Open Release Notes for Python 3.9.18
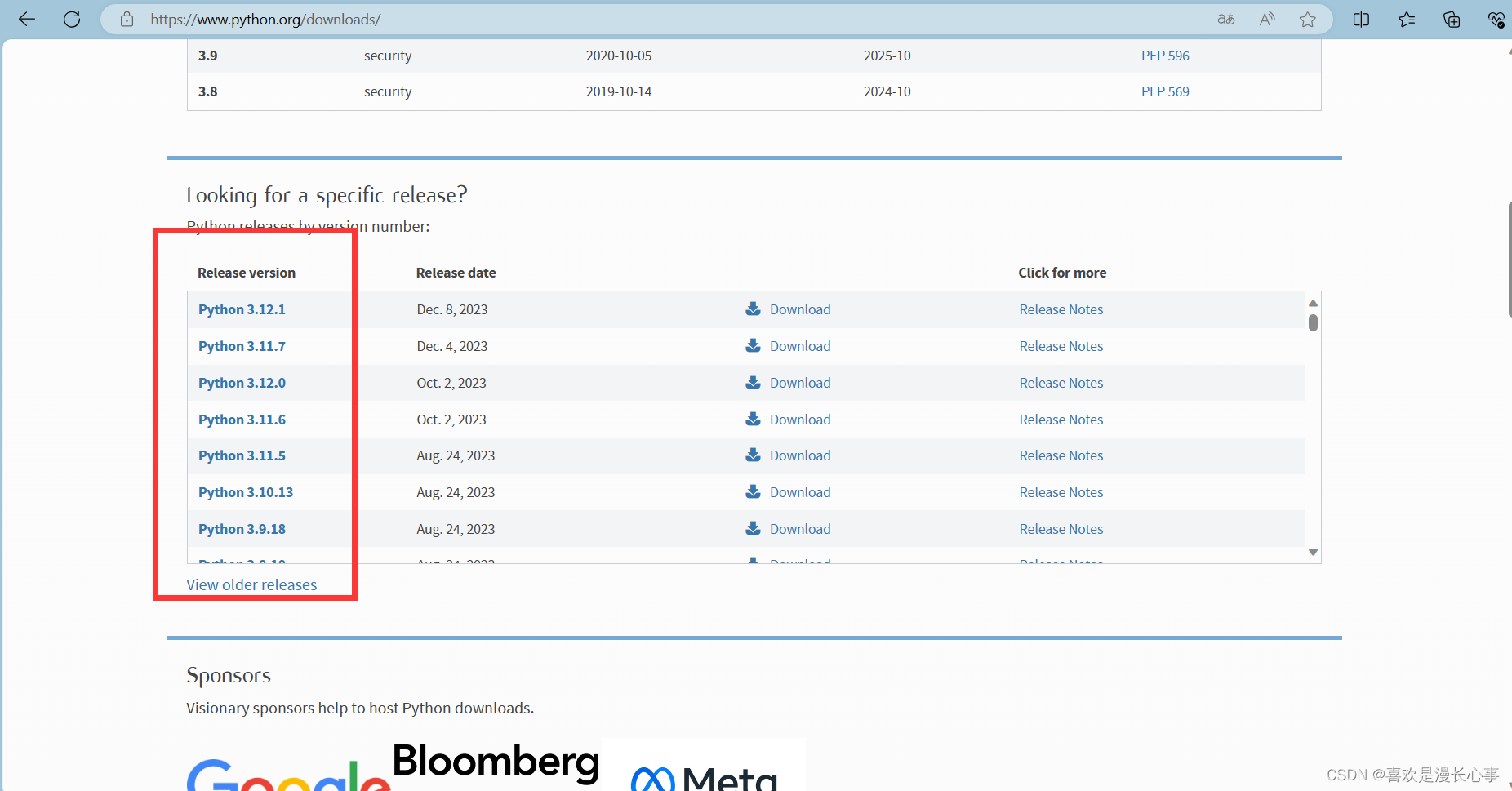1512x791 pixels. [x=1061, y=529]
